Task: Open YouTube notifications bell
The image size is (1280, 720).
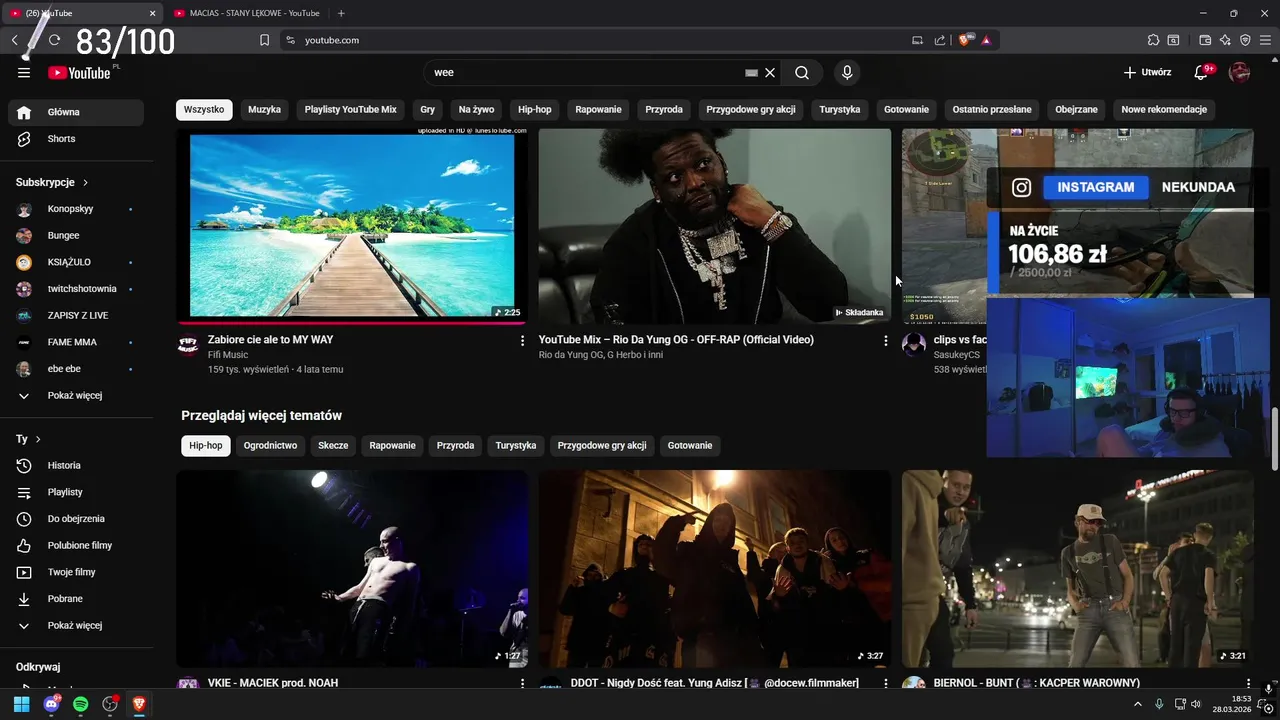Action: click(1201, 72)
